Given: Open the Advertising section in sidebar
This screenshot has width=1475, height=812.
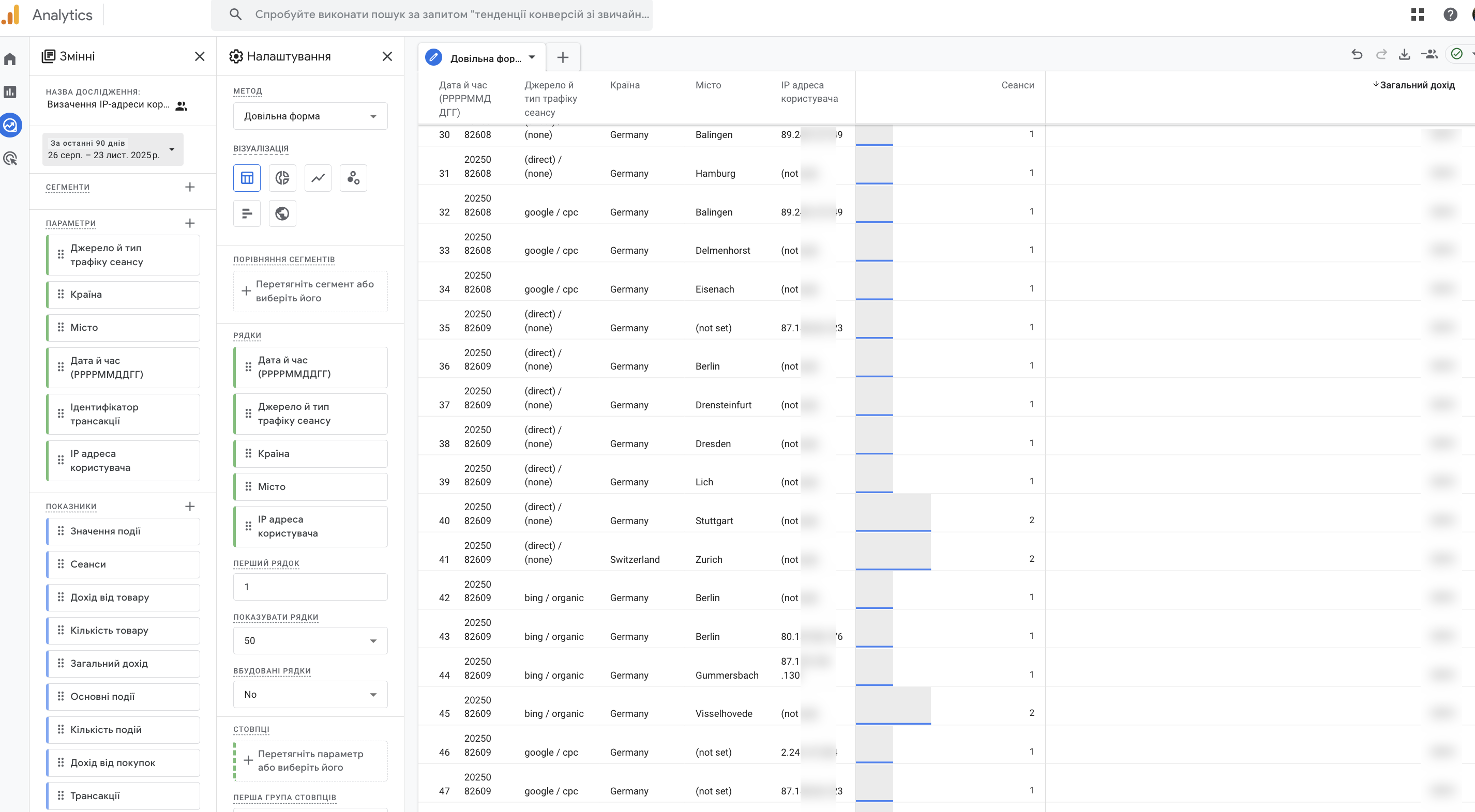Looking at the screenshot, I should [x=10, y=159].
